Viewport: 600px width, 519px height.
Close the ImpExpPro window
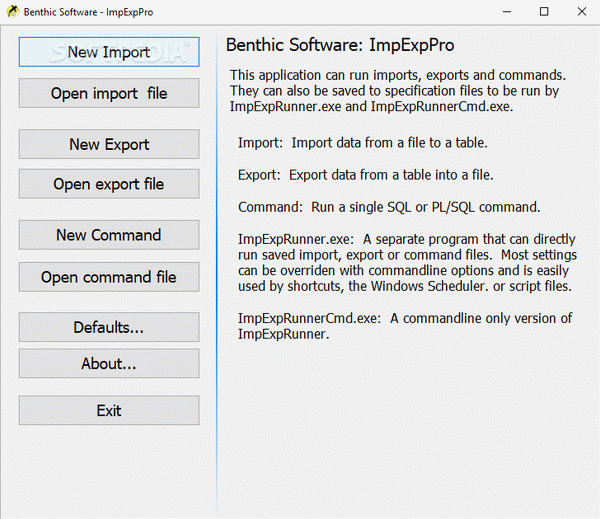tap(582, 12)
